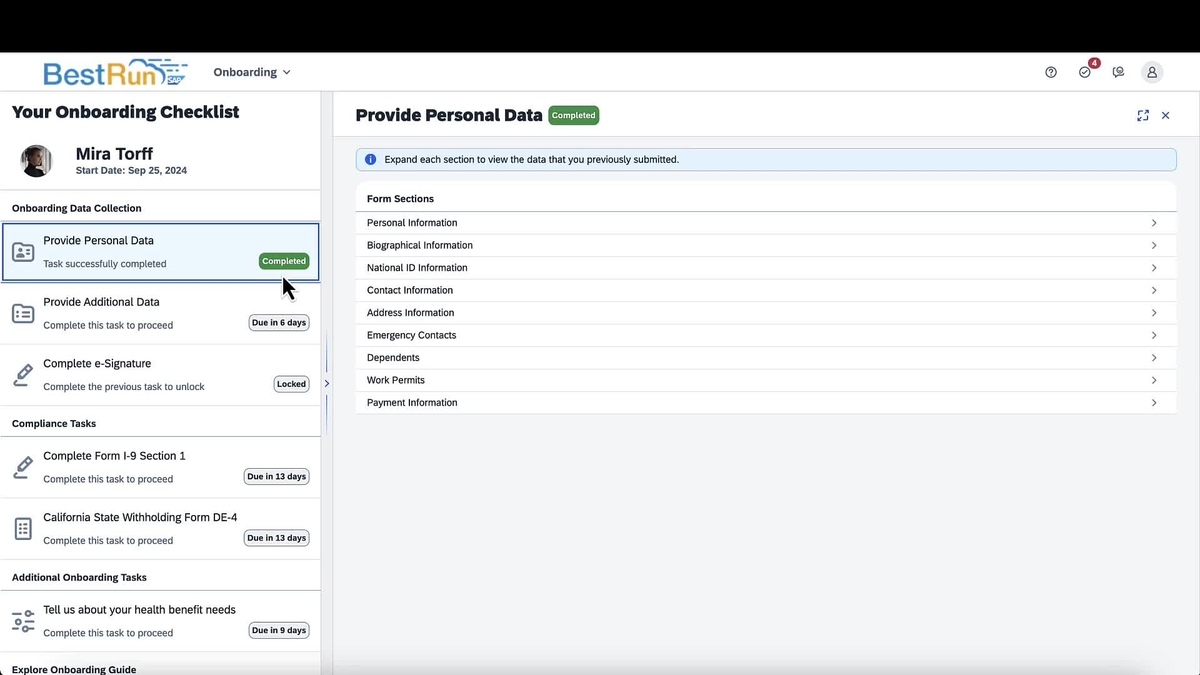Click the California DE-4 form icon

[22, 528]
